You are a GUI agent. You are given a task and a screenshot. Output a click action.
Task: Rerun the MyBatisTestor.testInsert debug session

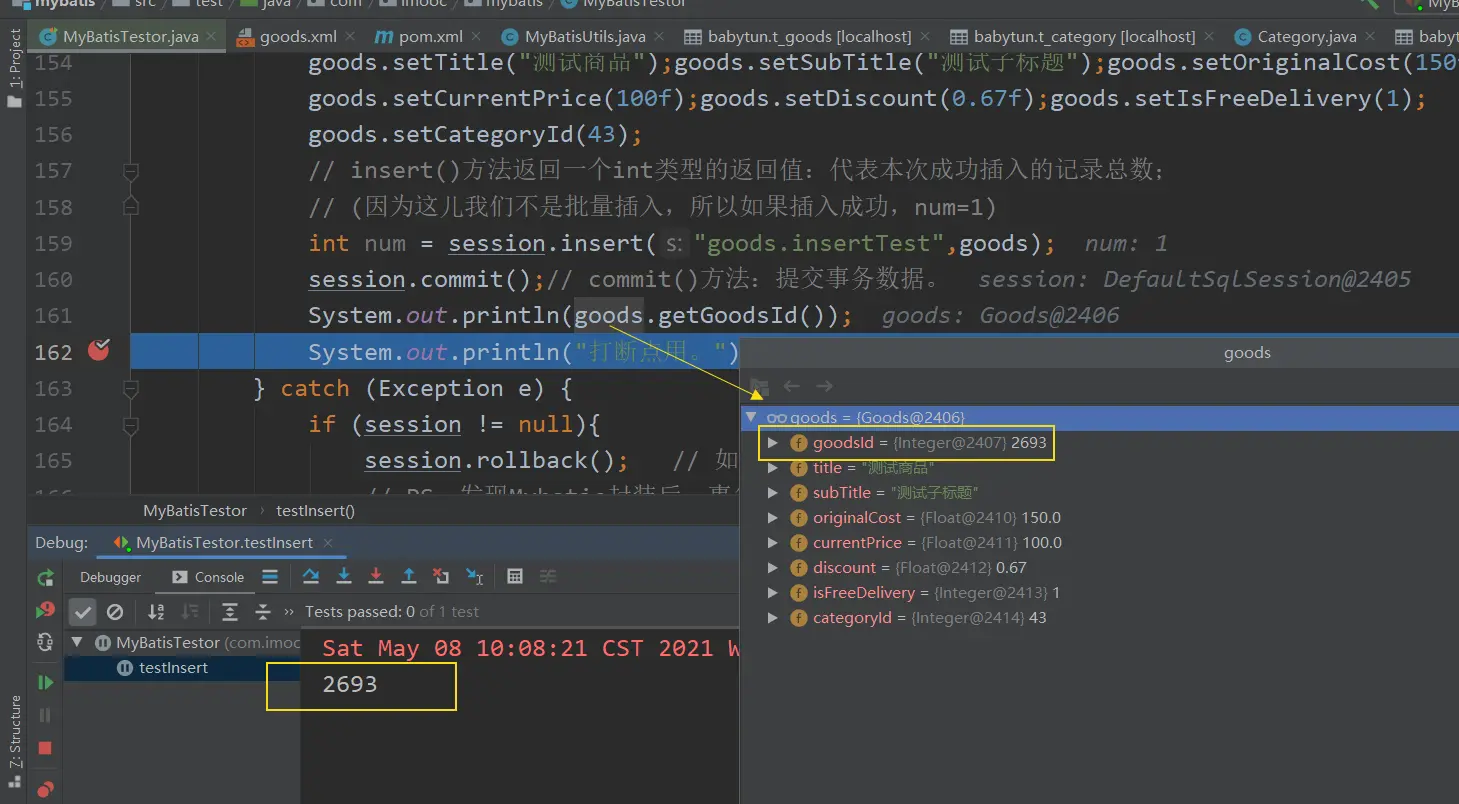(x=45, y=577)
